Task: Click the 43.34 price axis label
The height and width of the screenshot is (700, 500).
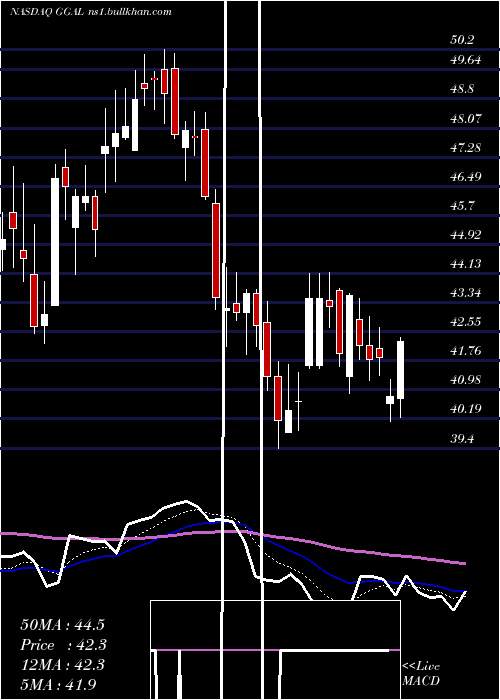Action: tap(466, 293)
